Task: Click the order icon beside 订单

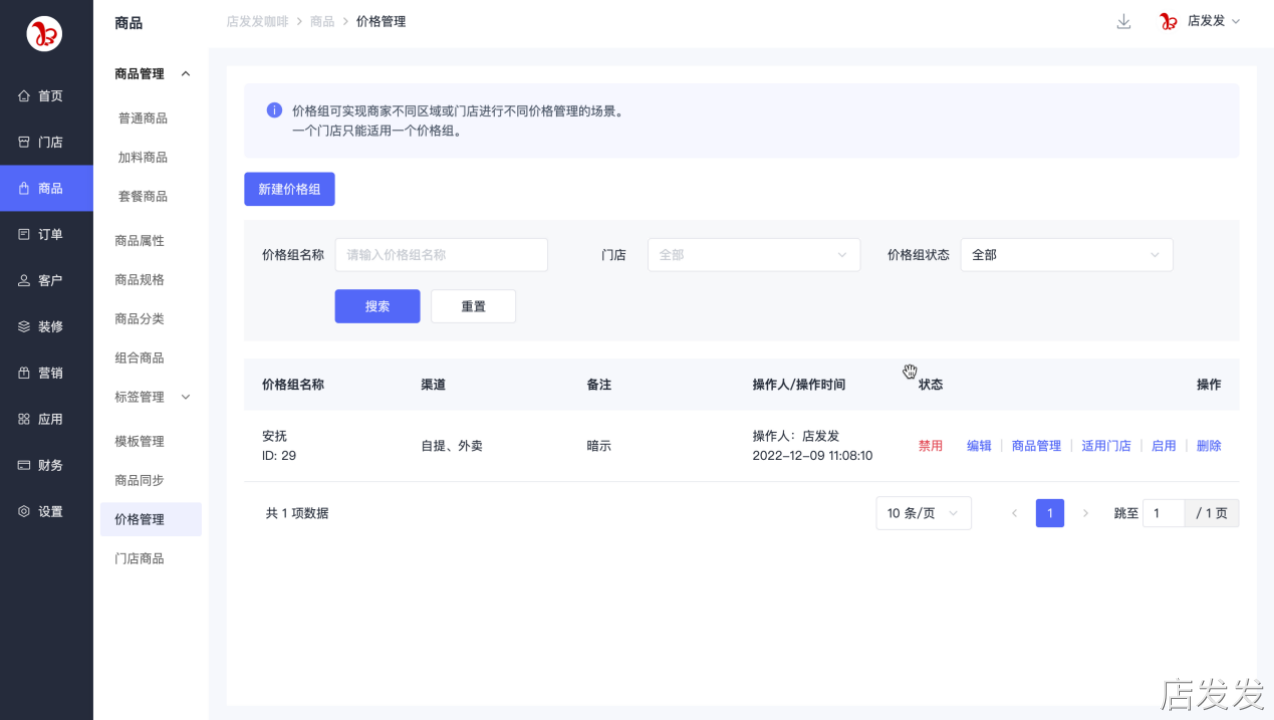Action: pyautogui.click(x=24, y=234)
